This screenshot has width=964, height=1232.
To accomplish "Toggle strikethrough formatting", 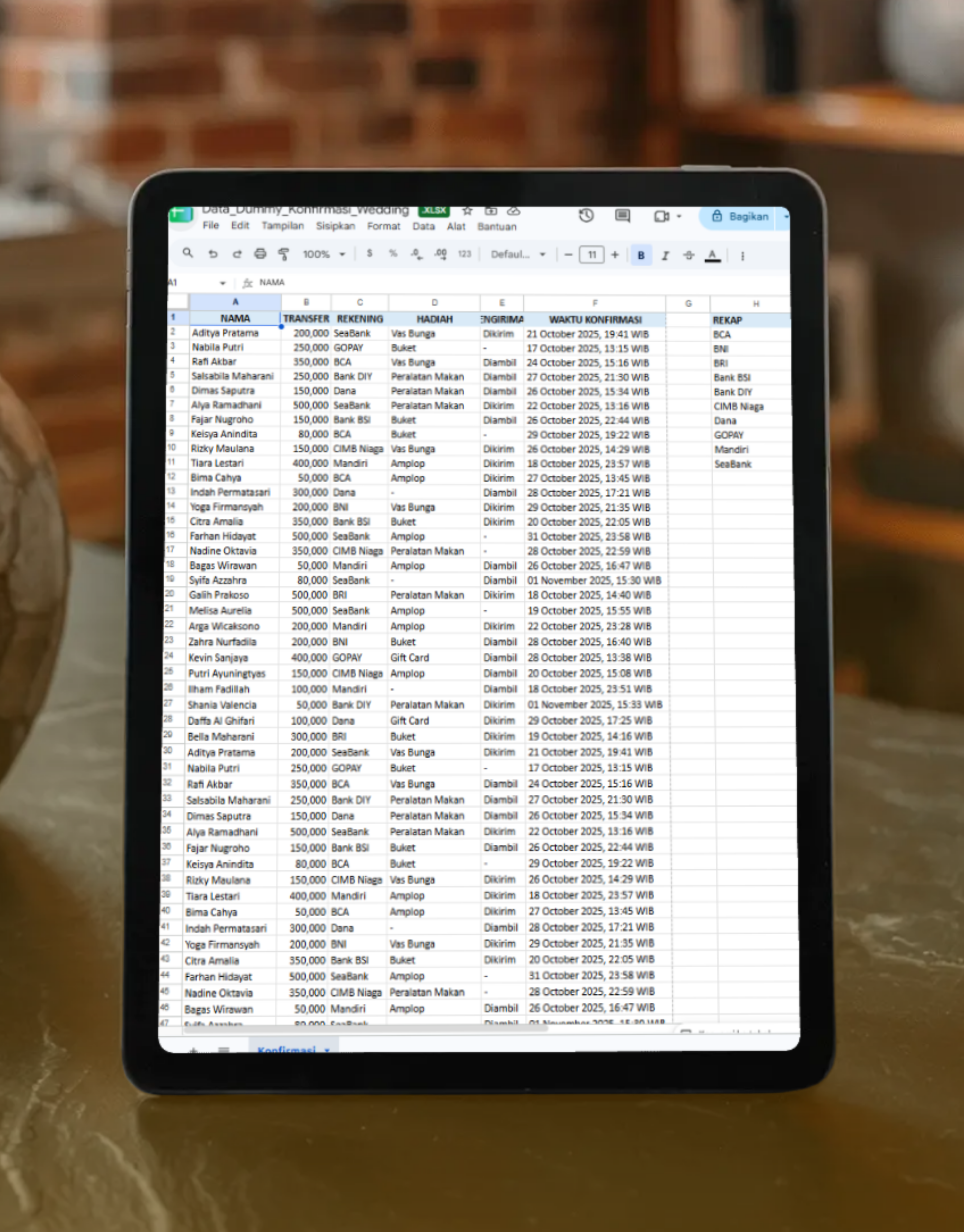I will point(689,256).
